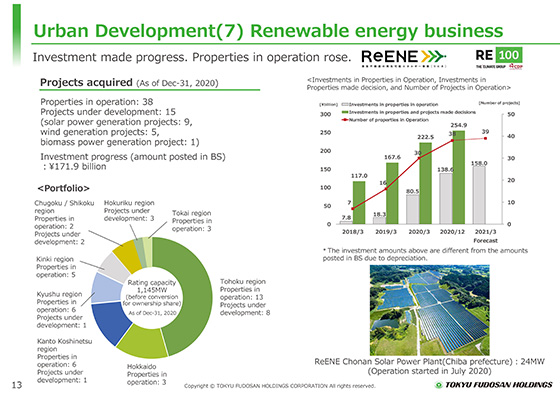Click the 'Kanto Koshinetsu region' label
This screenshot has width=560, height=396.
point(64,345)
